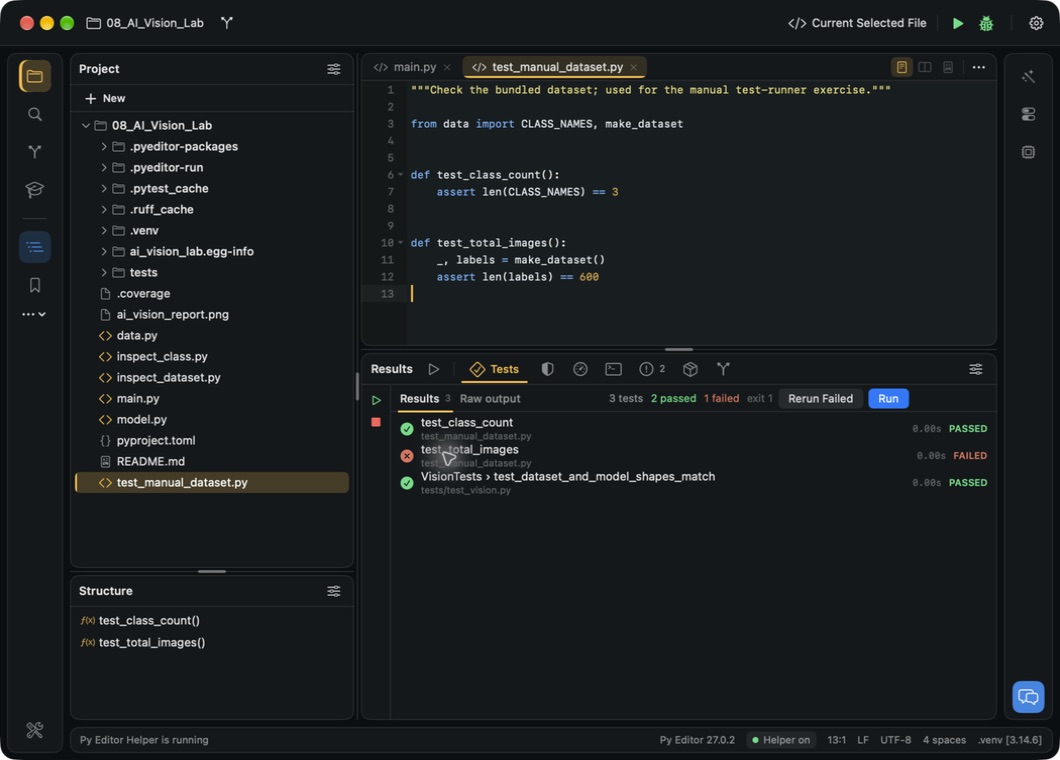Expand the tests folder
The width and height of the screenshot is (1060, 760).
click(103, 272)
